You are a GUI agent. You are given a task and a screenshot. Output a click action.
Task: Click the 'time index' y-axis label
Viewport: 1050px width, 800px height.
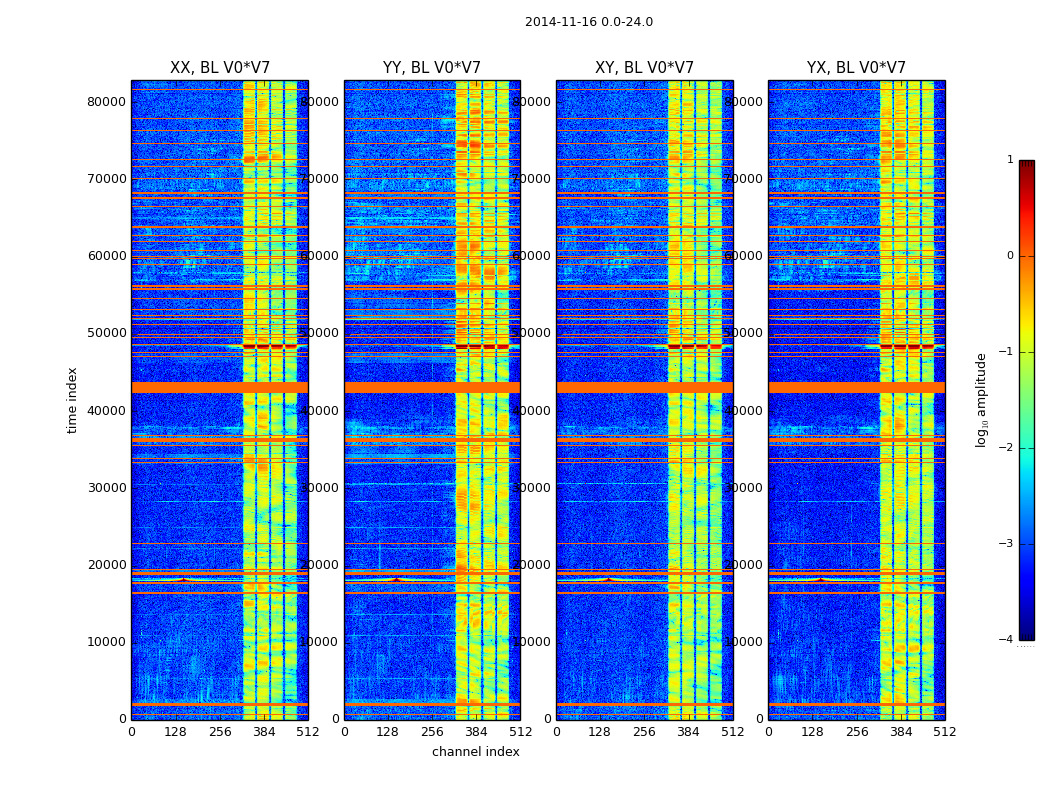72,399
